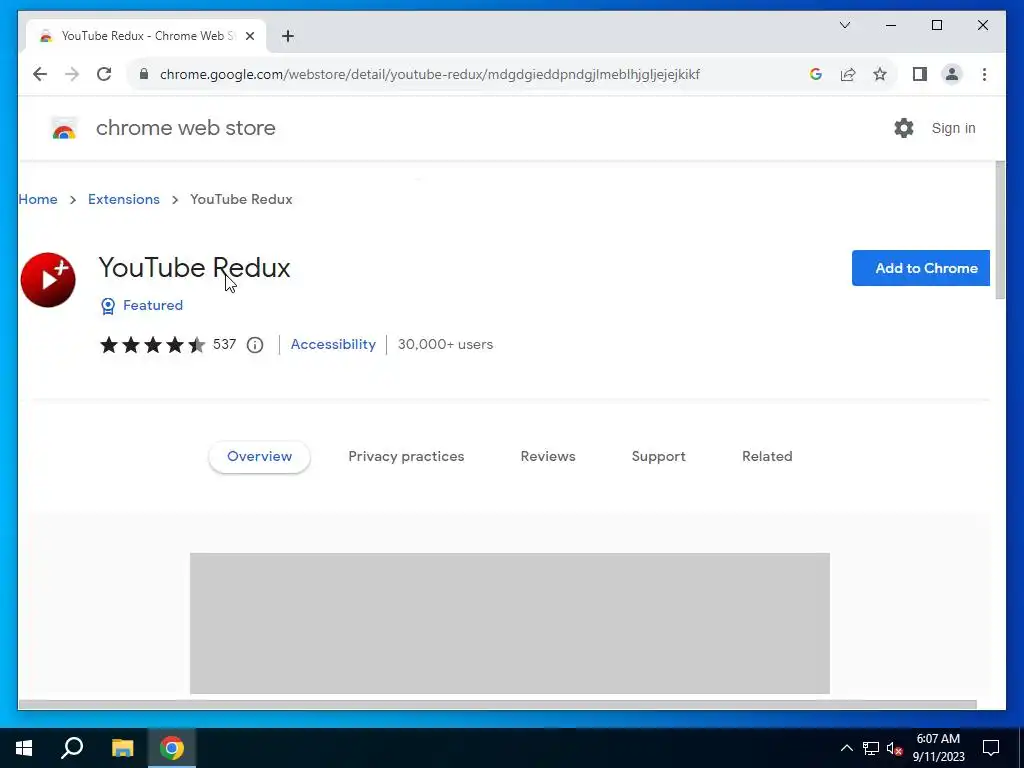Click the taskbar clock showing 6:07 AM
1024x768 pixels.
(938, 748)
